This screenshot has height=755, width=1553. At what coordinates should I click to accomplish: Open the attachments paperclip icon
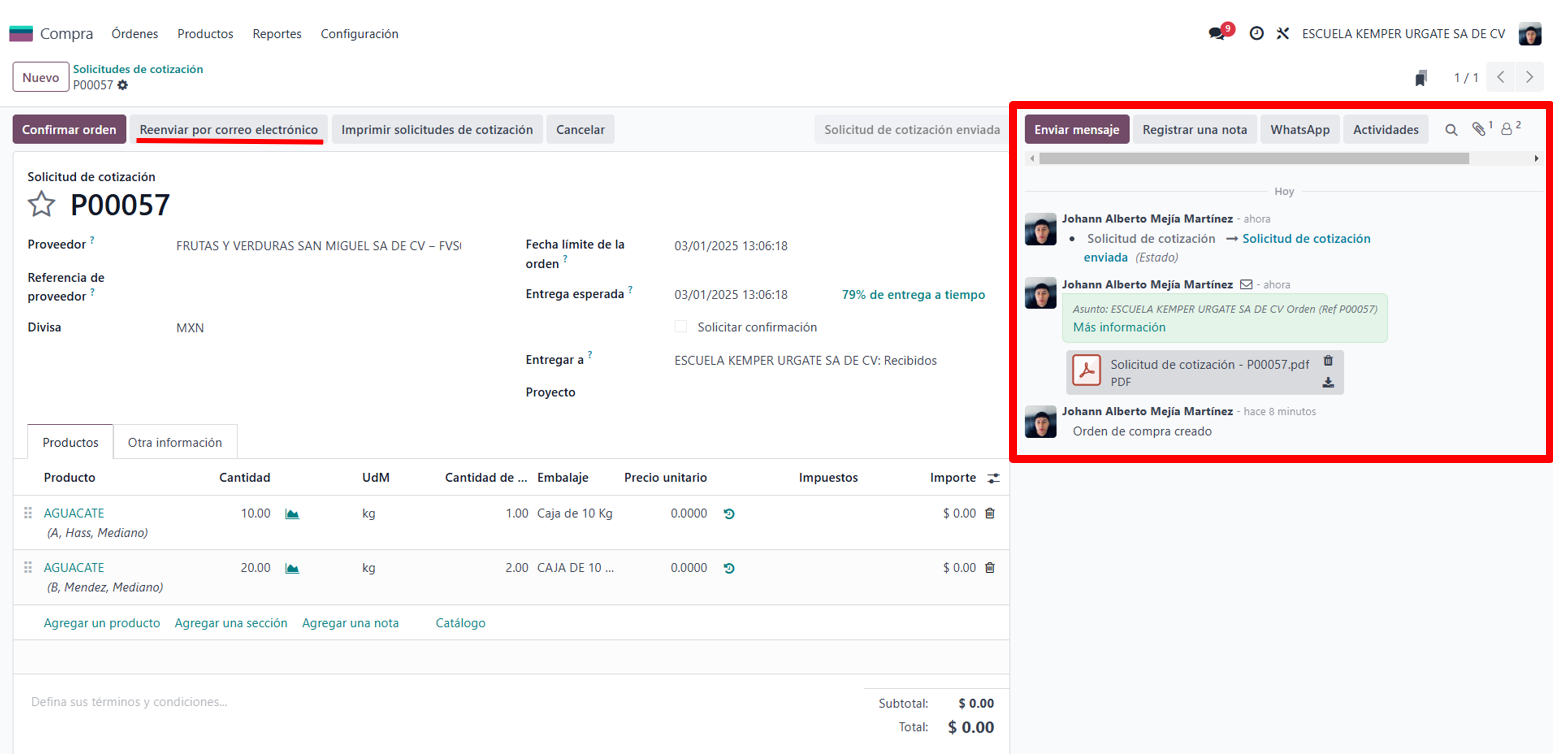pyautogui.click(x=1479, y=130)
